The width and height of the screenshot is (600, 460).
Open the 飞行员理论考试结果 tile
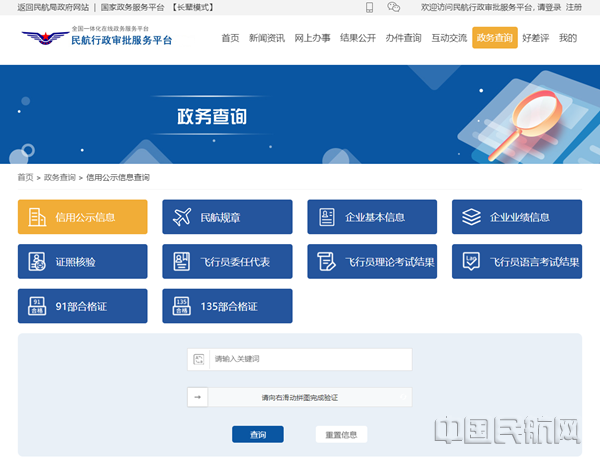click(372, 262)
